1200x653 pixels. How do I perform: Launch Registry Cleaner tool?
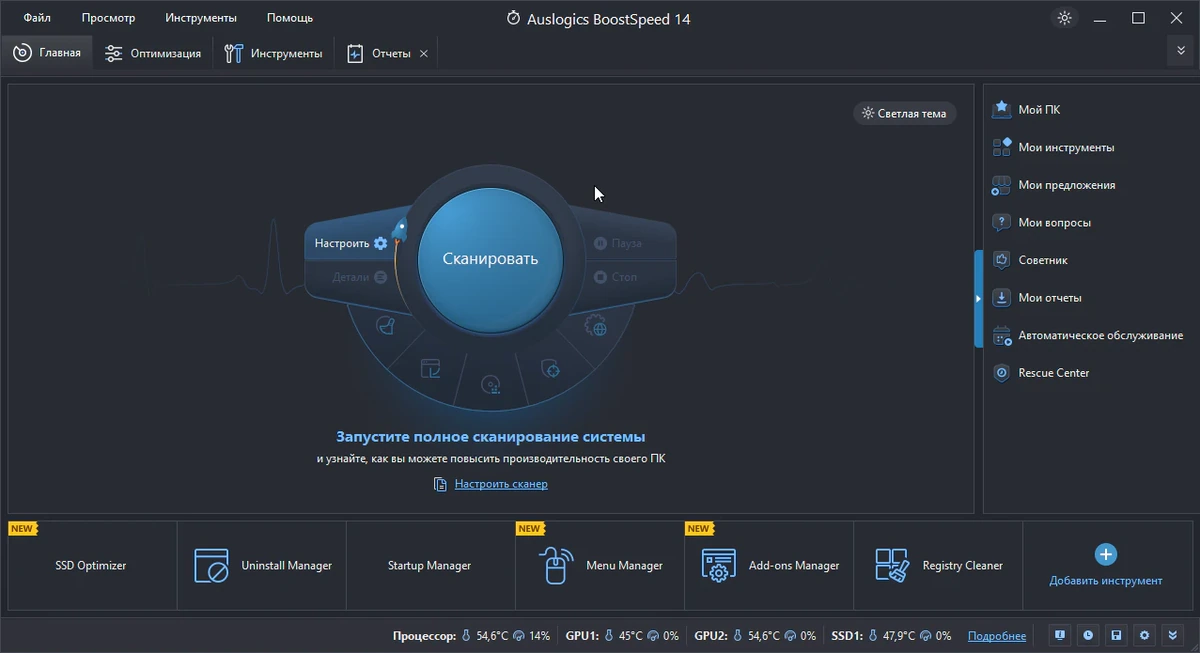tap(938, 565)
